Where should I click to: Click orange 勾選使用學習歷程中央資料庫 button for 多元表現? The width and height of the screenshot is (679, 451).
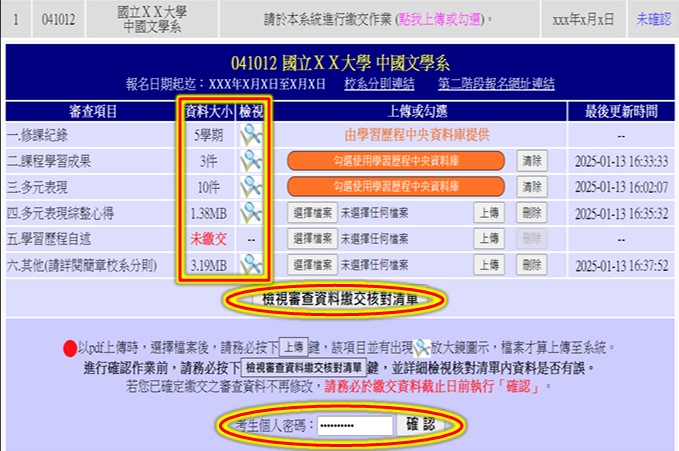395,186
